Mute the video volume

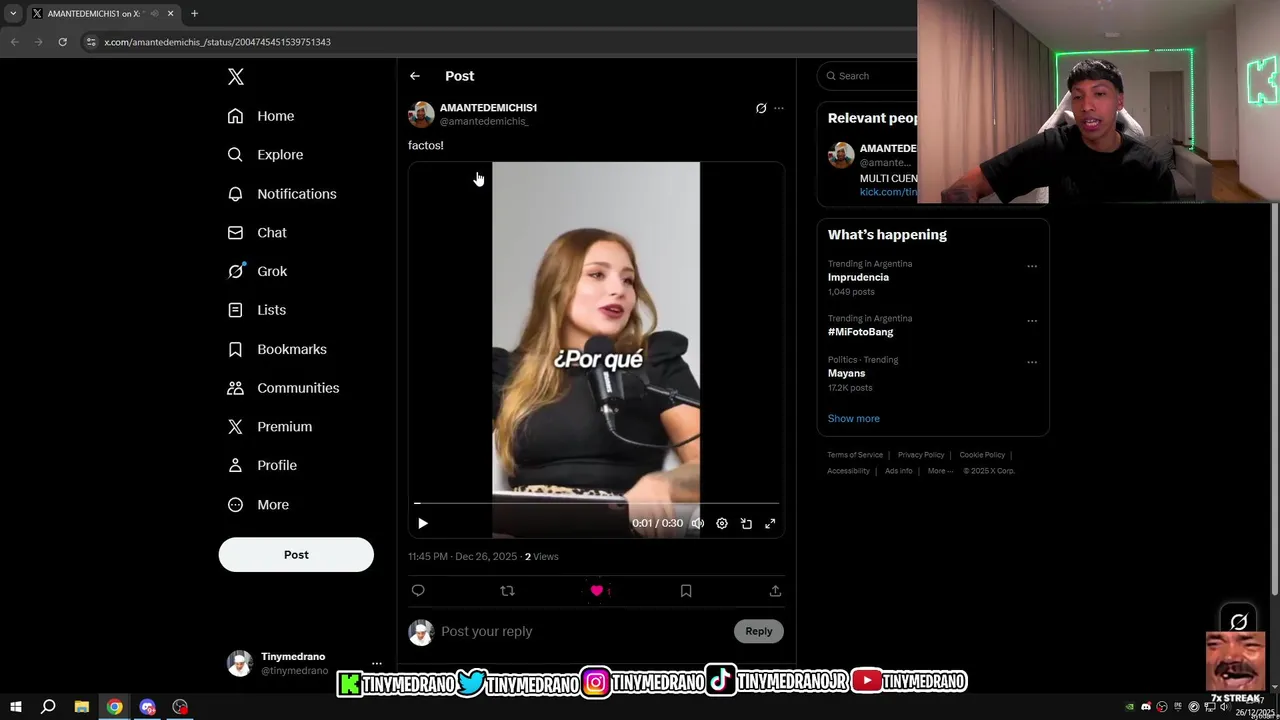tap(698, 523)
